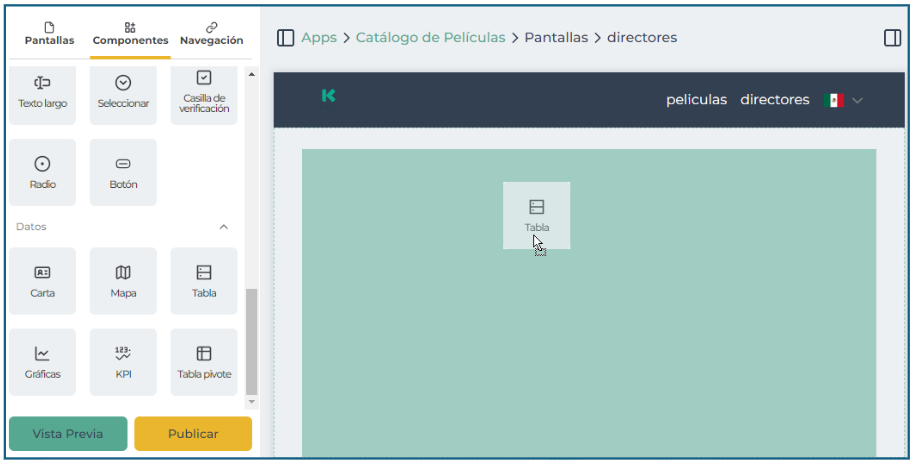Viewport: 914px width, 464px height.
Task: Select the Radio component
Action: pyautogui.click(x=42, y=172)
